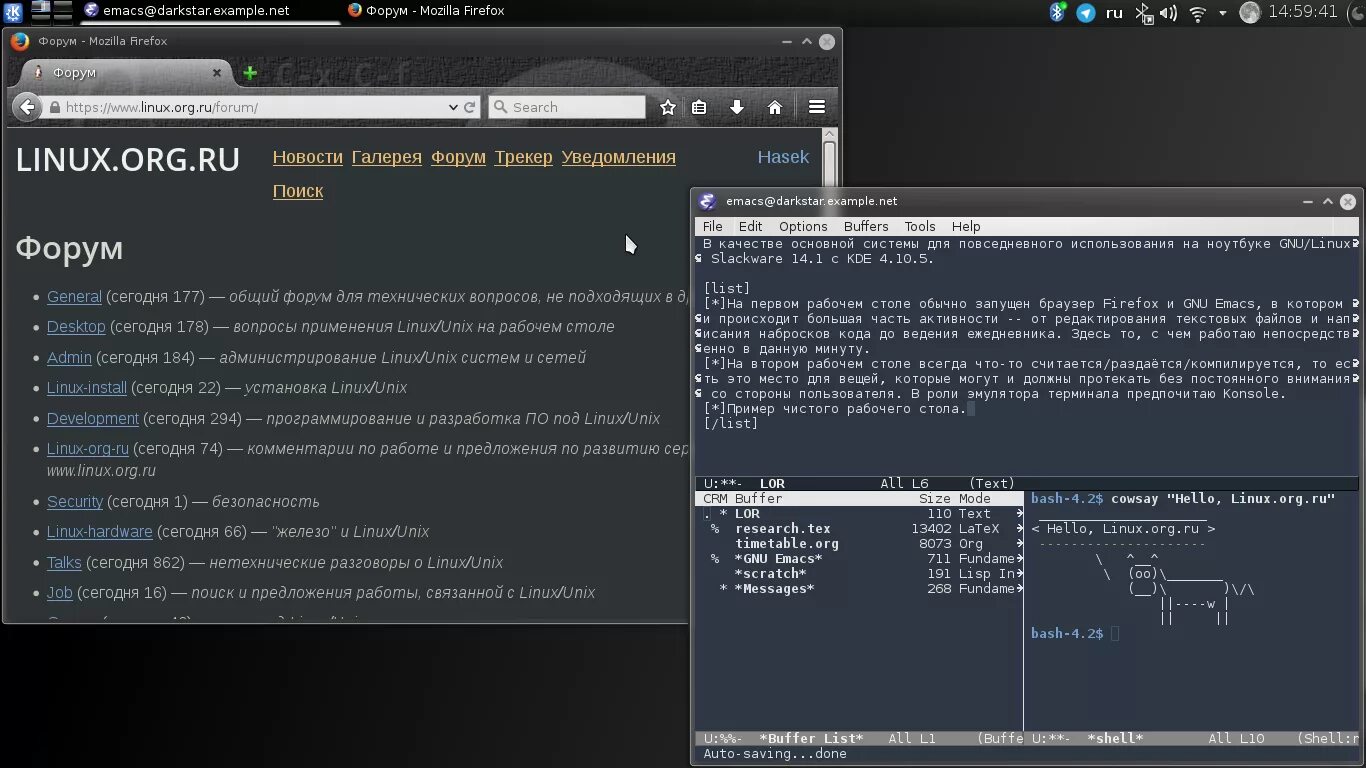
Task: Open Emacs Options menu
Action: coord(803,226)
